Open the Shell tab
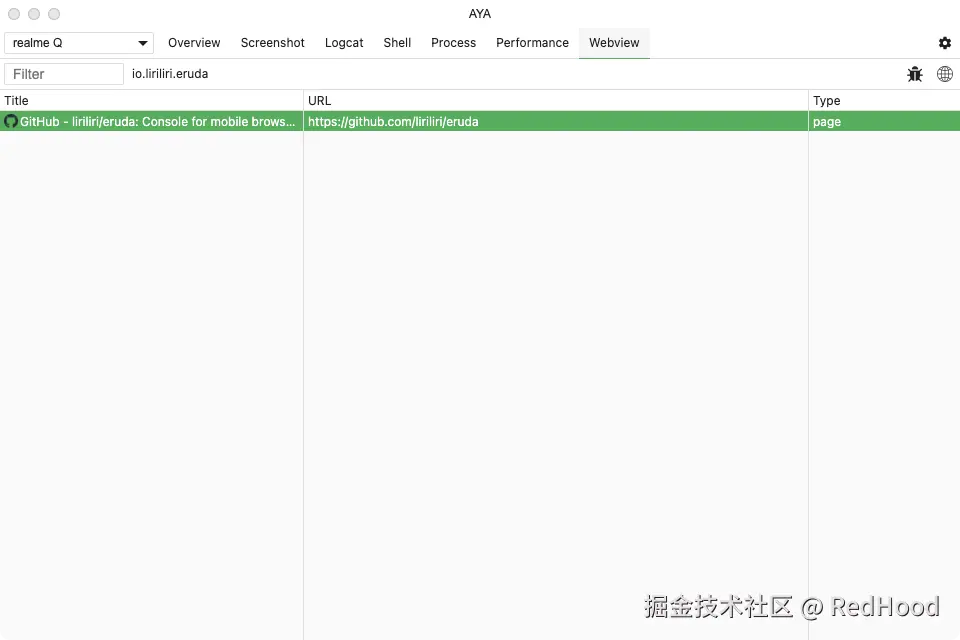960x640 pixels. (x=397, y=43)
